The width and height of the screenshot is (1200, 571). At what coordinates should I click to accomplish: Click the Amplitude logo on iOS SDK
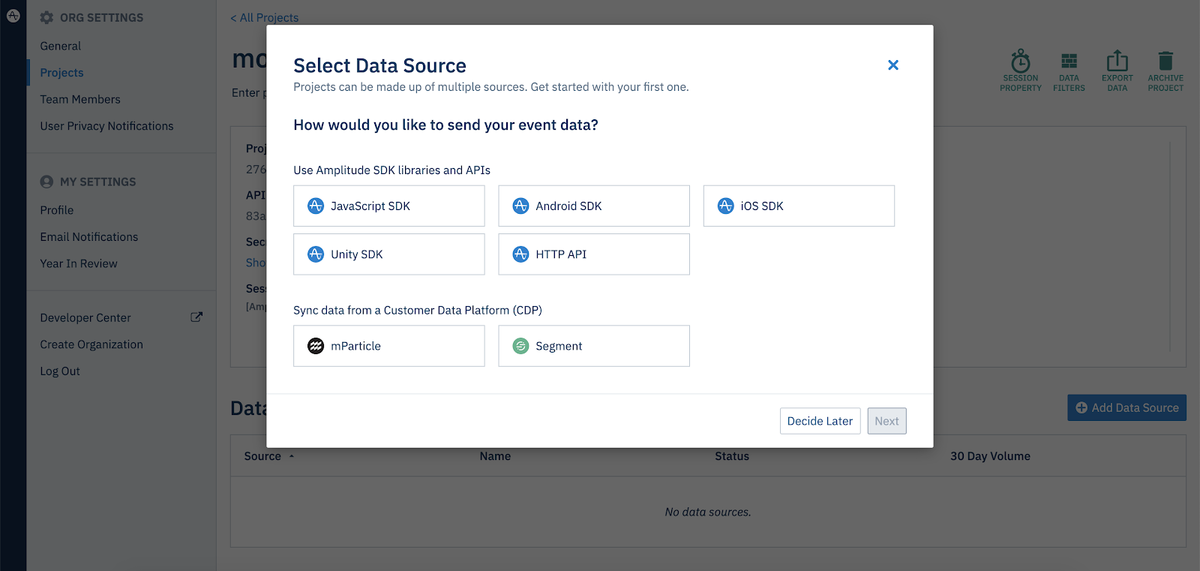click(726, 206)
